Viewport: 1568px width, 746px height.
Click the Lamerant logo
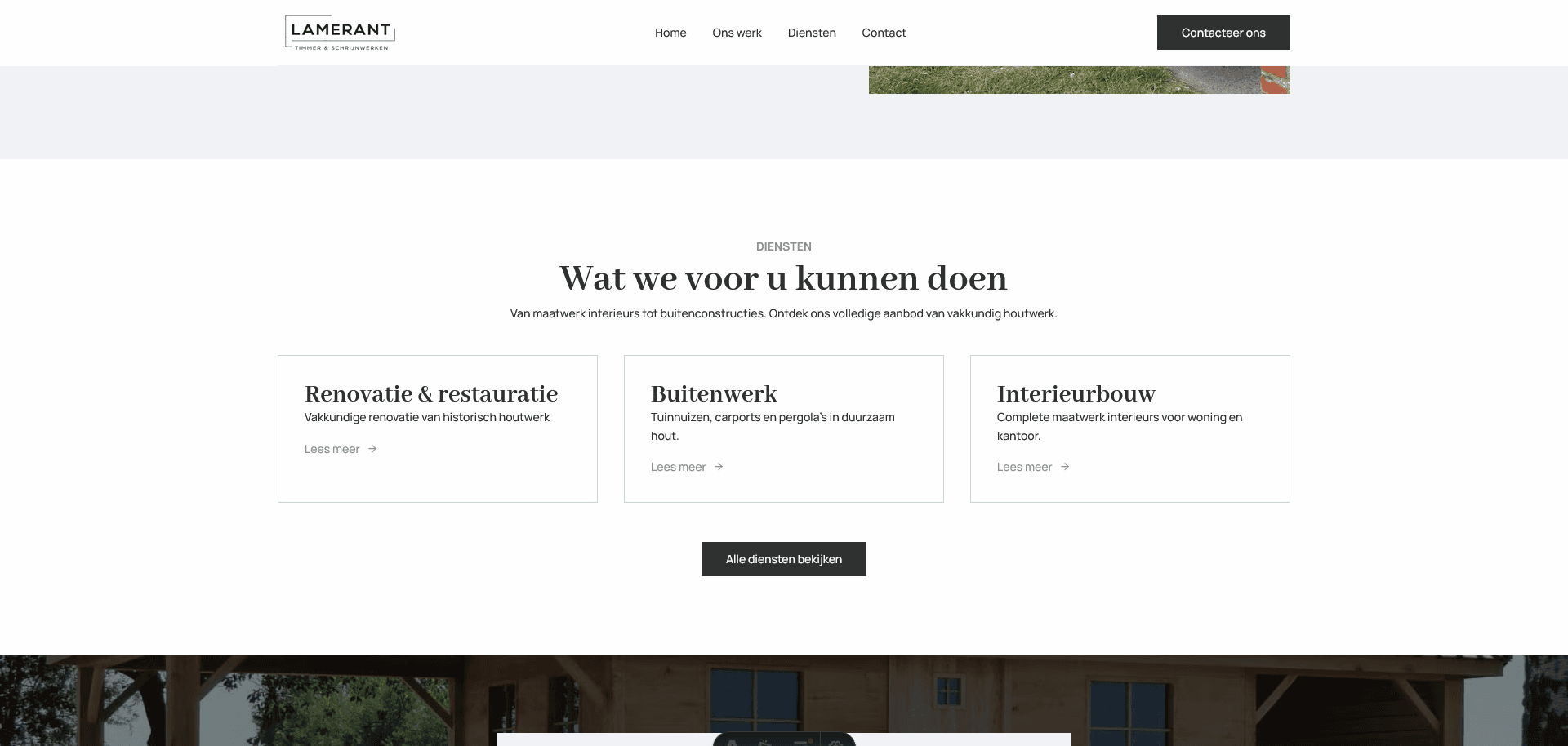(x=340, y=33)
